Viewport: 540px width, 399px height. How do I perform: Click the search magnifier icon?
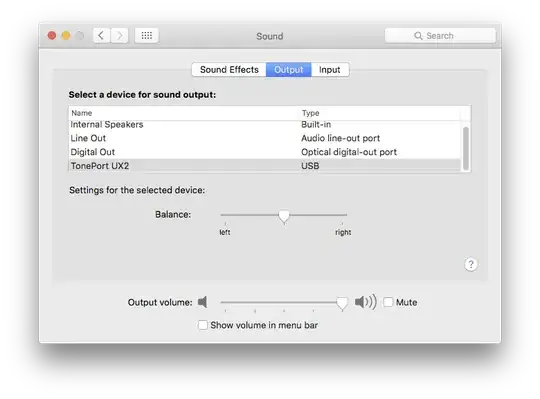(418, 36)
